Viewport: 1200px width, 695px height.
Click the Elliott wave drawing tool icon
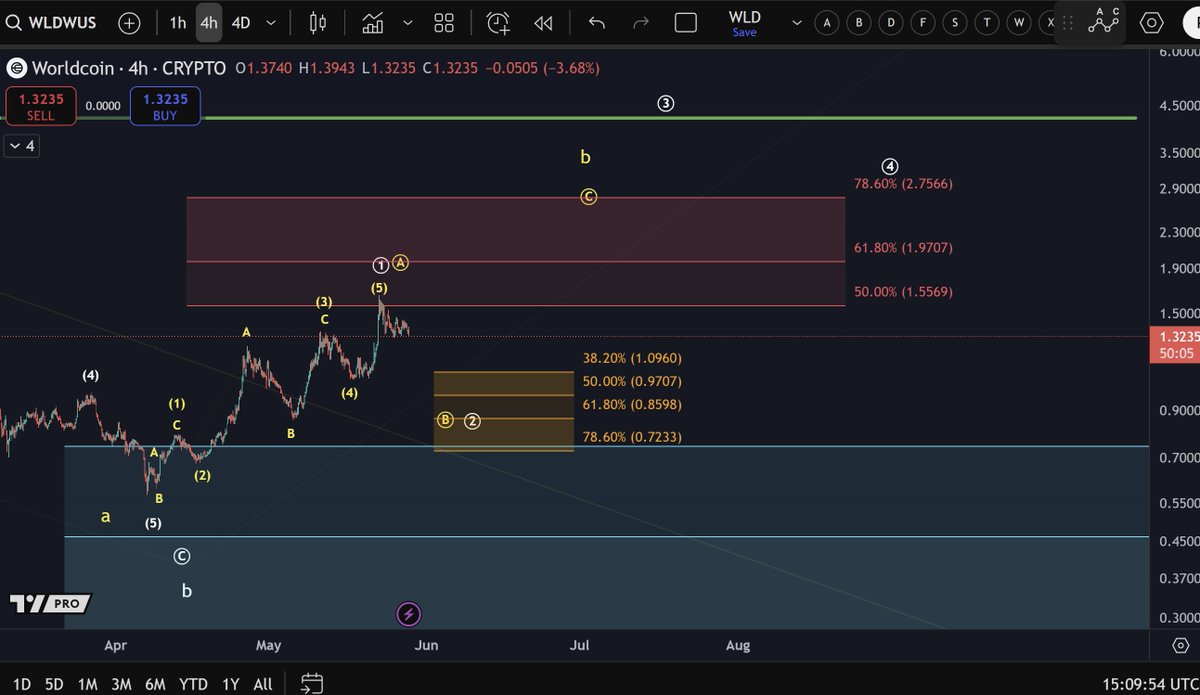(x=1104, y=22)
